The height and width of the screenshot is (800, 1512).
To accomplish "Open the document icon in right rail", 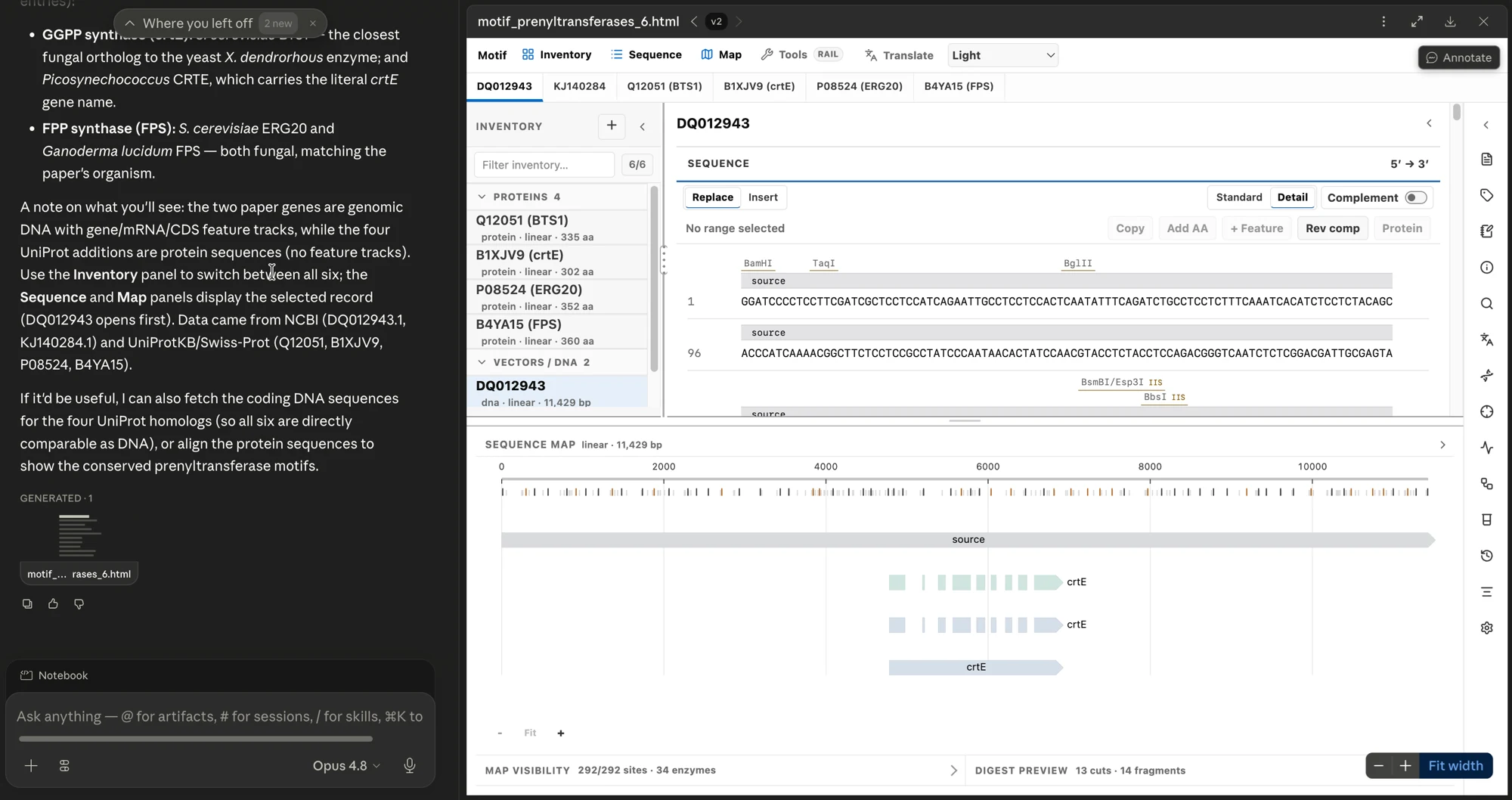I will tap(1486, 159).
